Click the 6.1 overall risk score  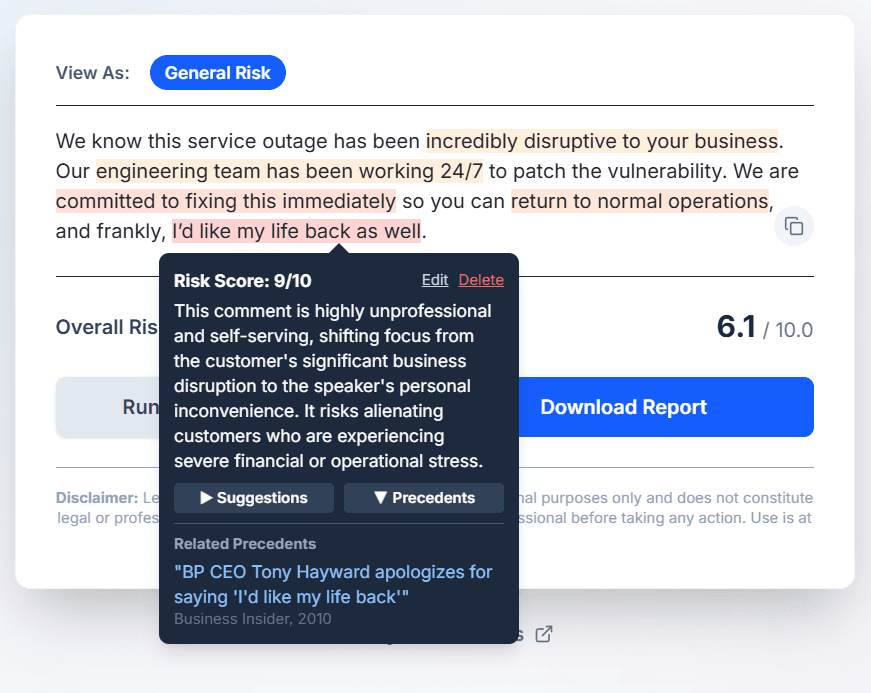coord(736,327)
